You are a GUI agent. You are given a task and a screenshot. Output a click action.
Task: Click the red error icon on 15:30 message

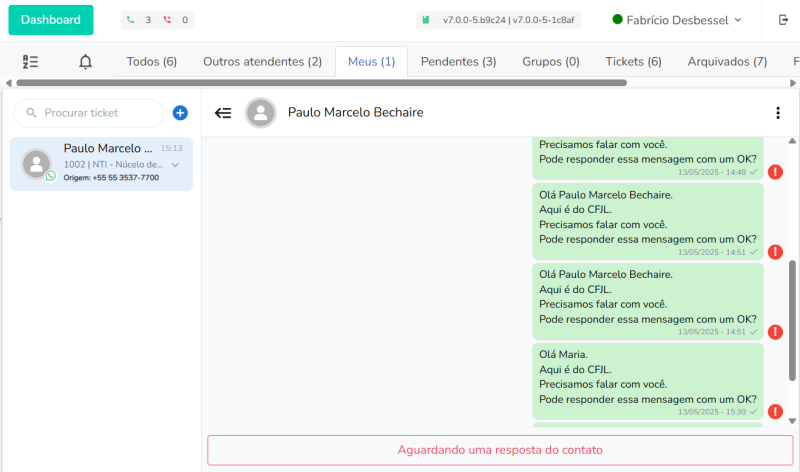click(775, 411)
